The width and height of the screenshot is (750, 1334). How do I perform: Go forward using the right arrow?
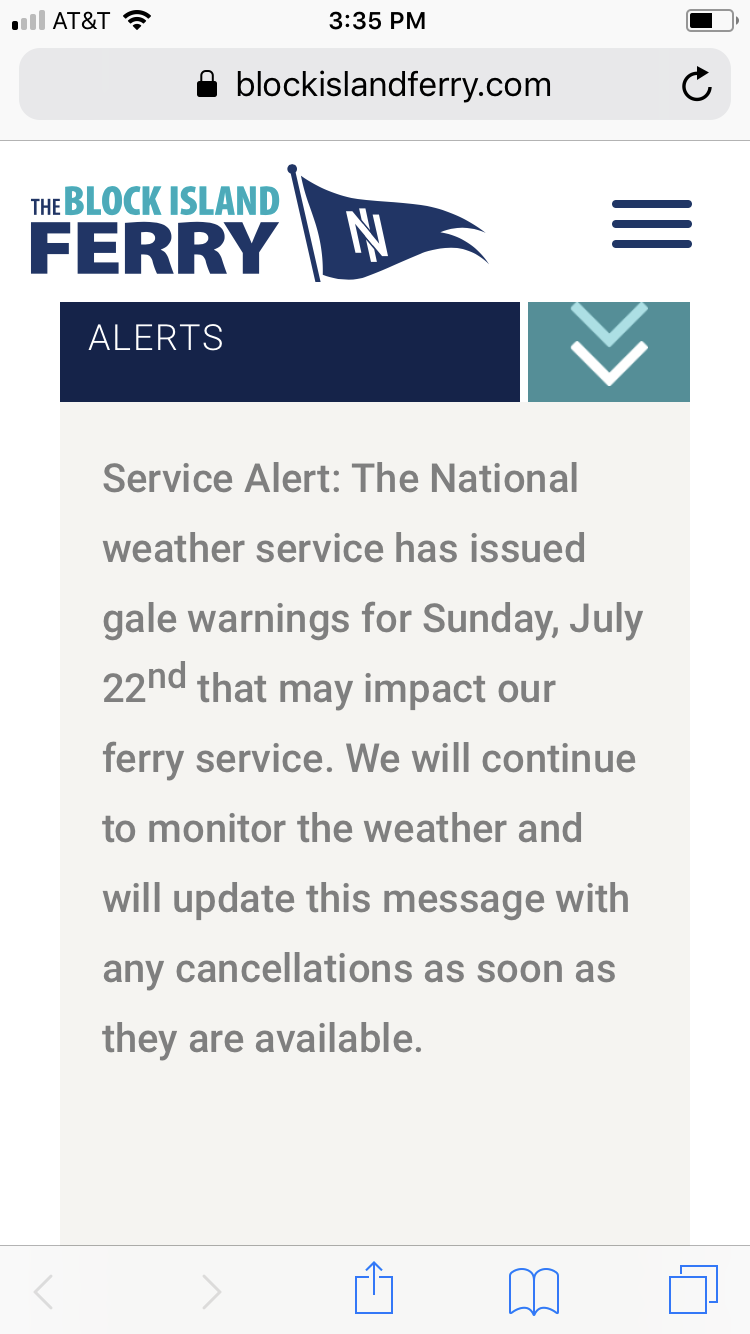(211, 1291)
